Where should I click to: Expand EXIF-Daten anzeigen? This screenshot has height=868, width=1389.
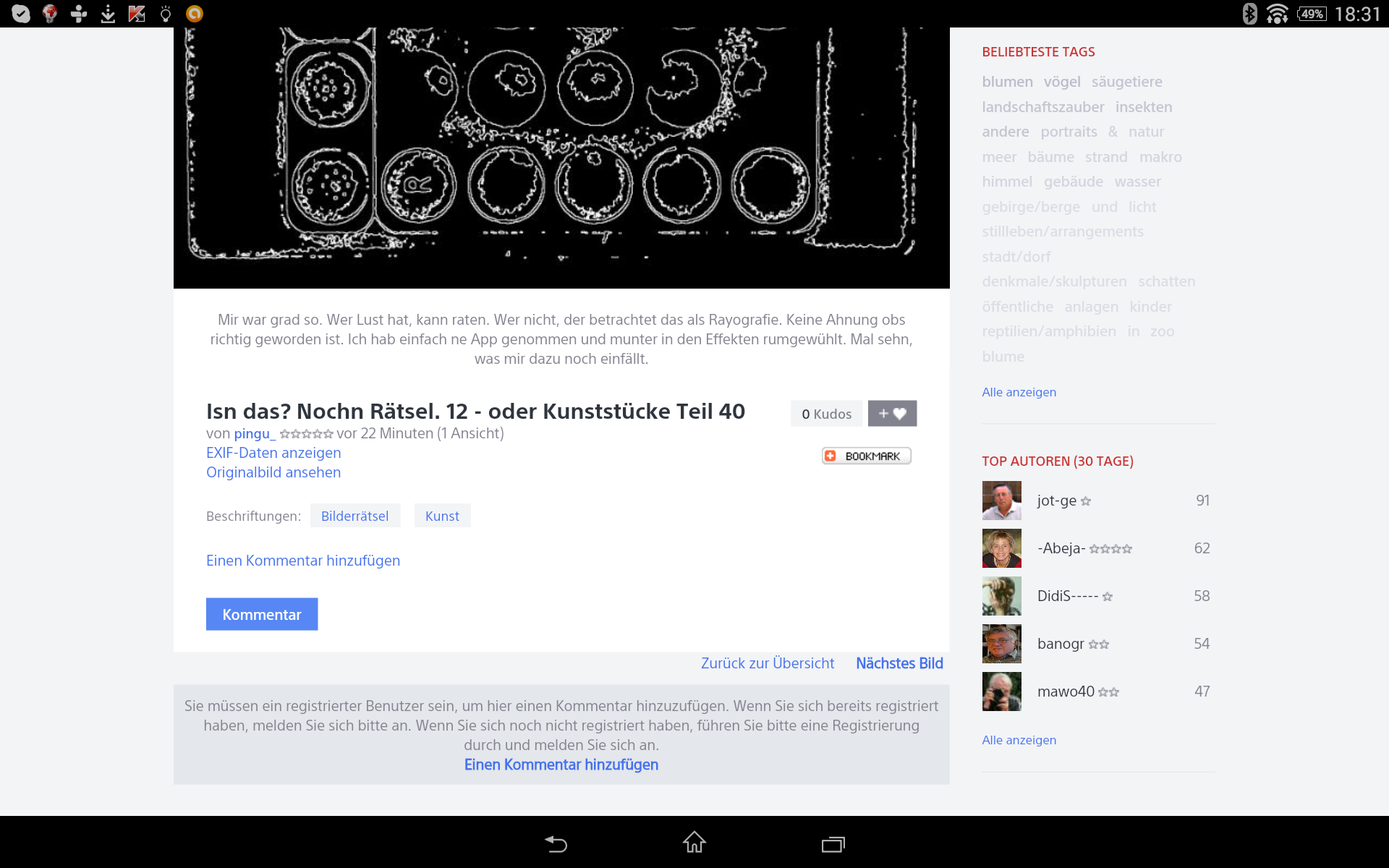point(273,453)
